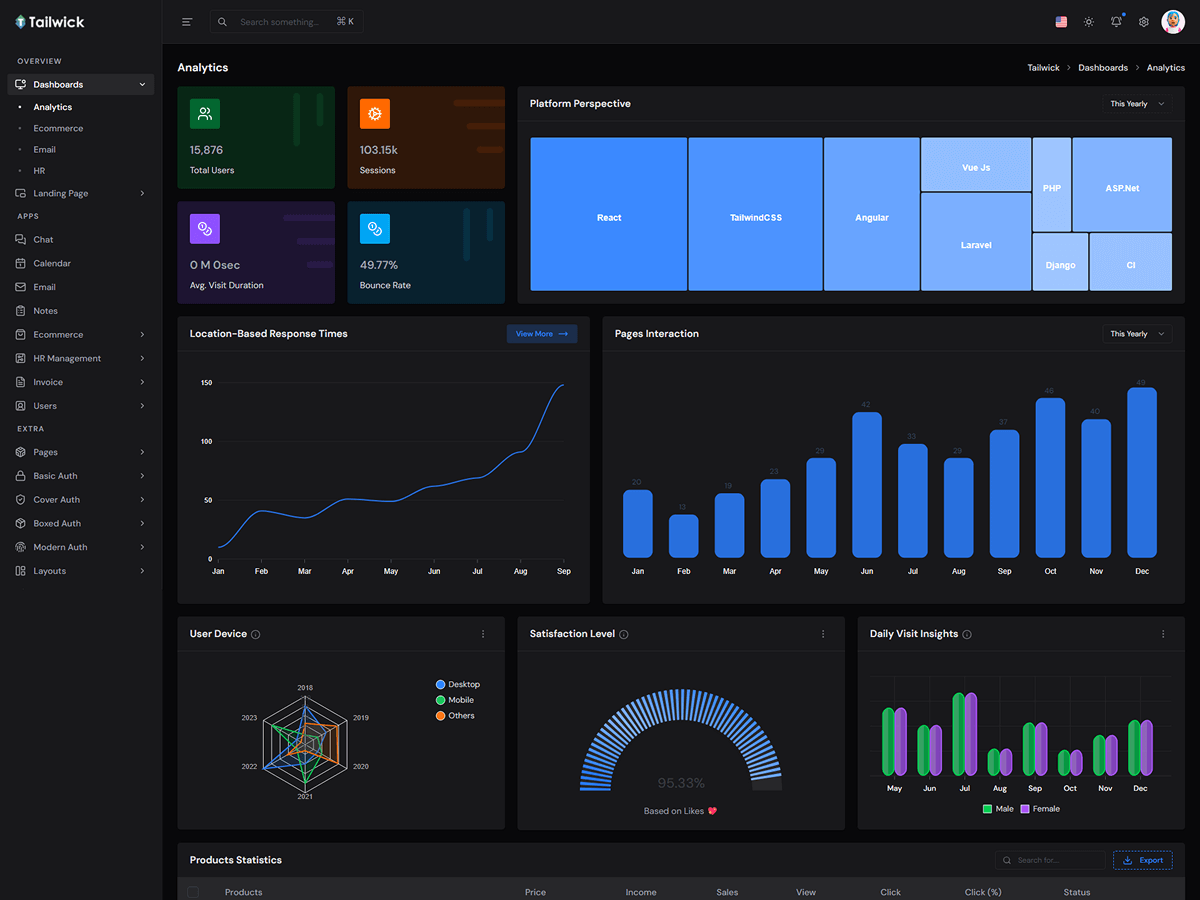Click the View More button
1200x900 pixels.
(542, 334)
